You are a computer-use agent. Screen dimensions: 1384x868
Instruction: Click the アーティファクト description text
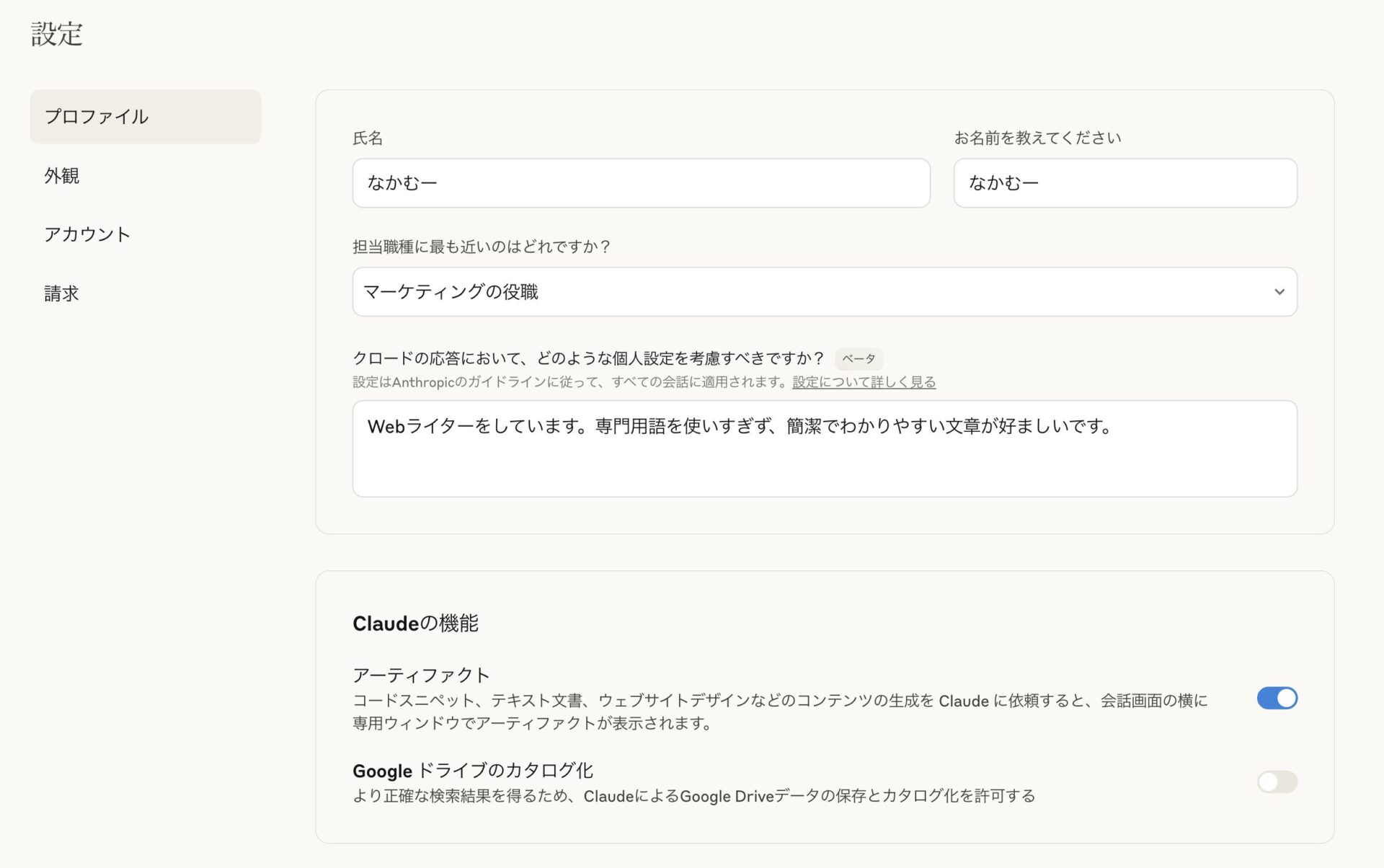(780, 712)
